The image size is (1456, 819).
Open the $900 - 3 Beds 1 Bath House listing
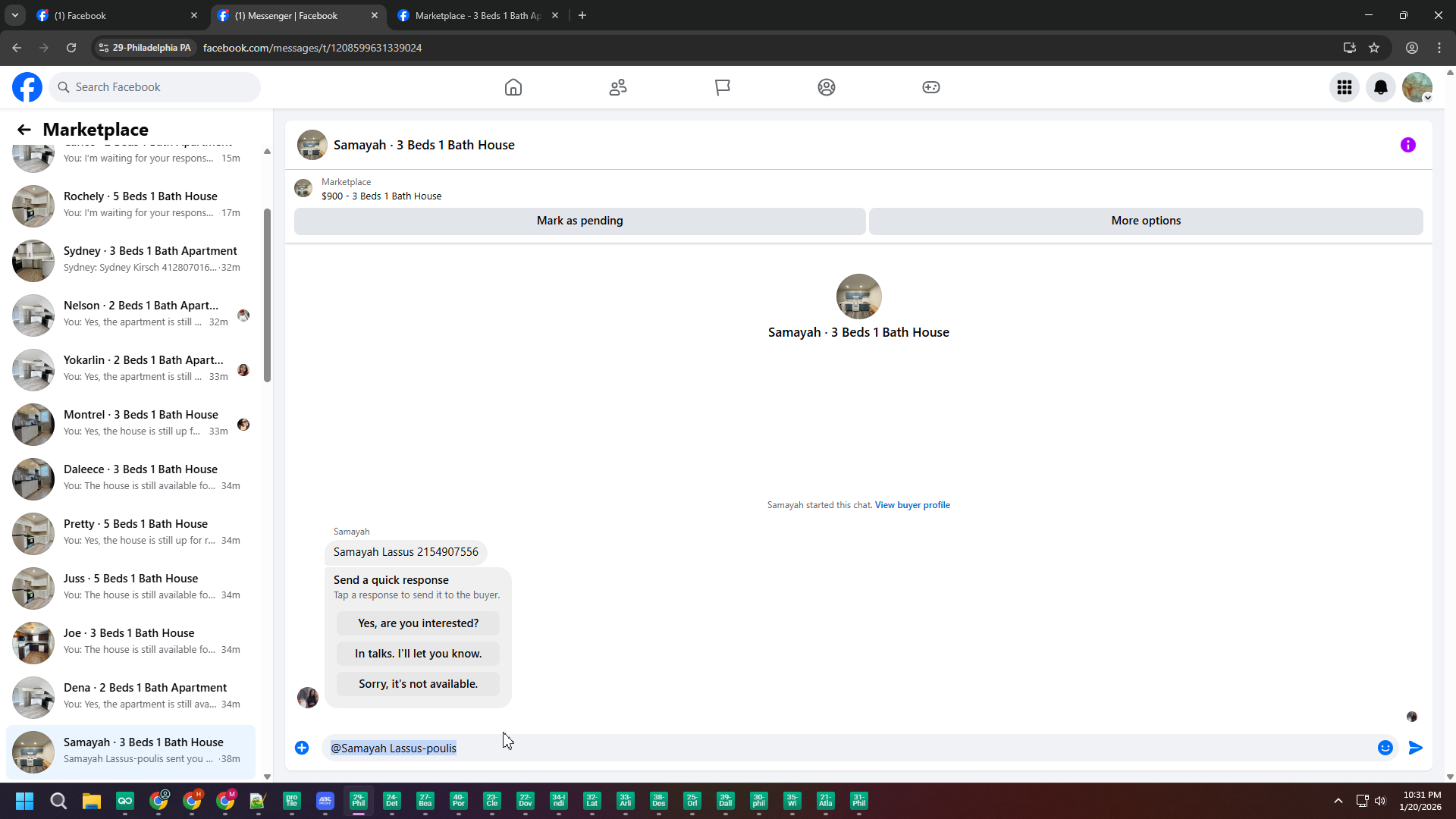click(x=381, y=196)
